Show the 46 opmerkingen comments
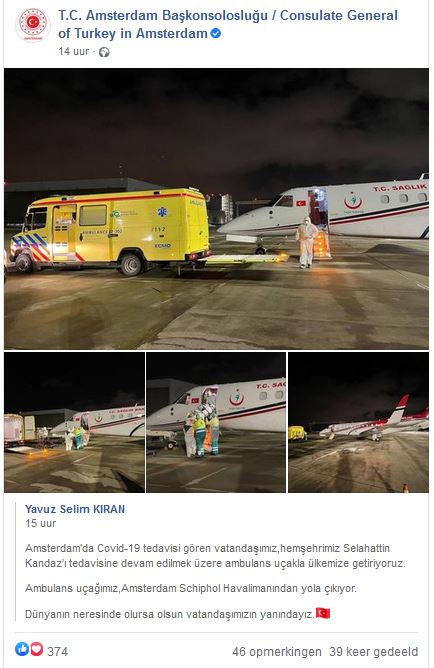Image resolution: width=434 pixels, height=668 pixels. [277, 652]
